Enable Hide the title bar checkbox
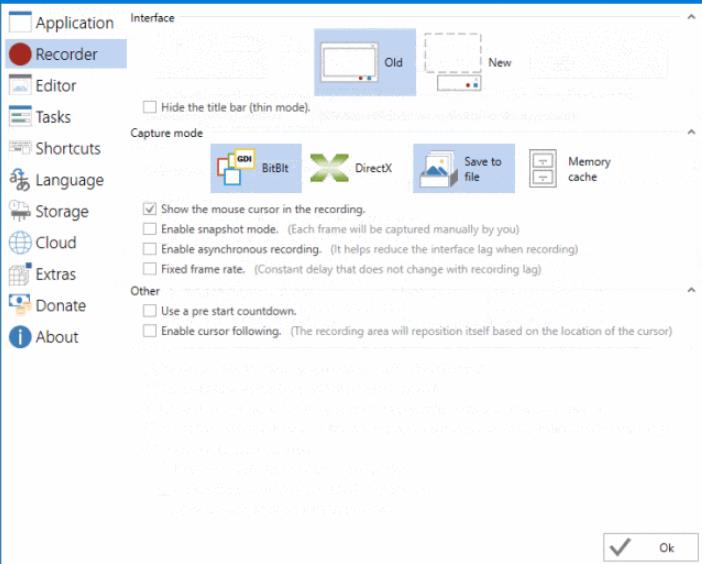The height and width of the screenshot is (564, 702). click(x=150, y=107)
